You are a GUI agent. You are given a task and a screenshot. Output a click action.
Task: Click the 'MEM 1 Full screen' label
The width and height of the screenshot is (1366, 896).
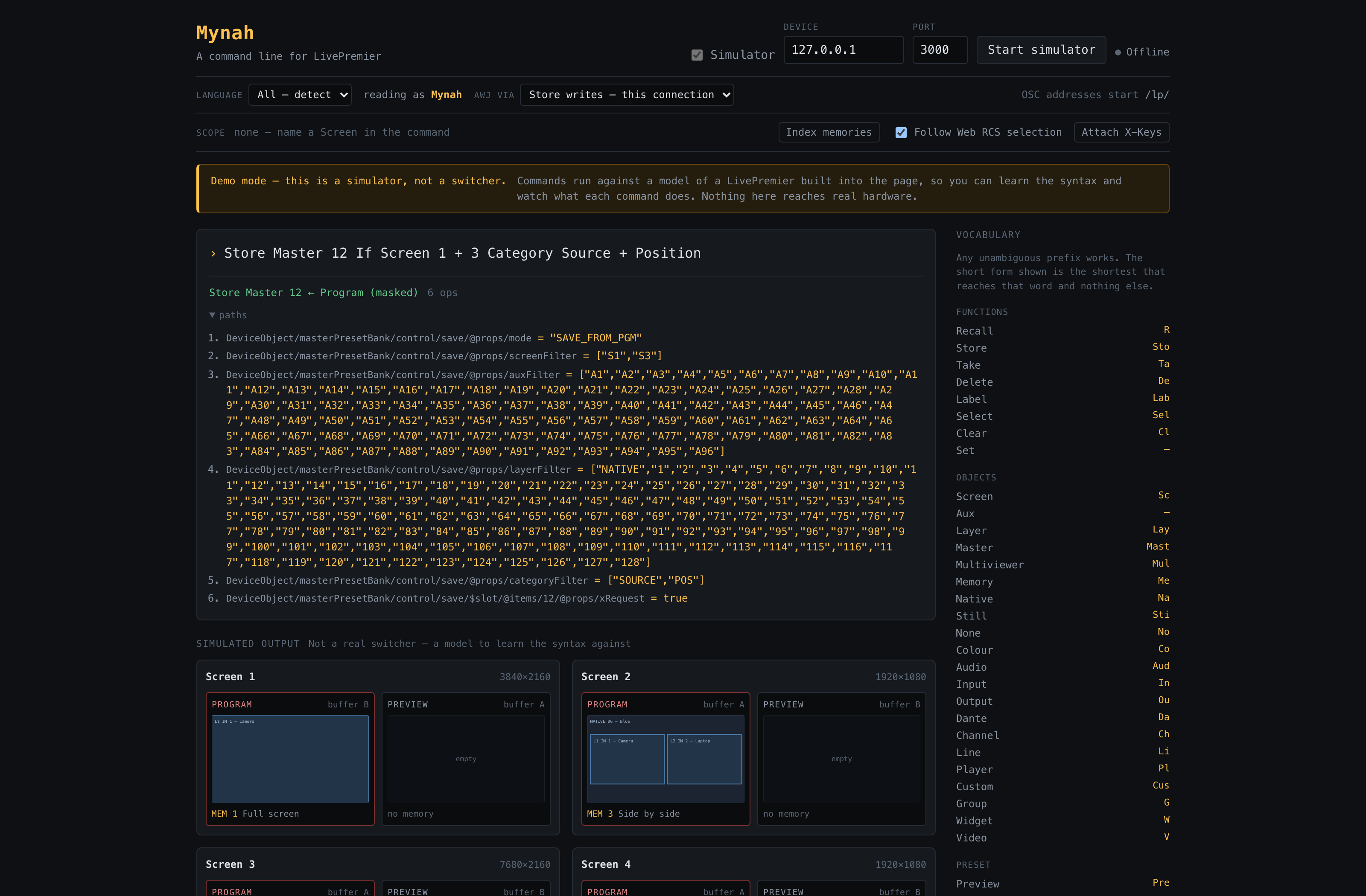[255, 814]
